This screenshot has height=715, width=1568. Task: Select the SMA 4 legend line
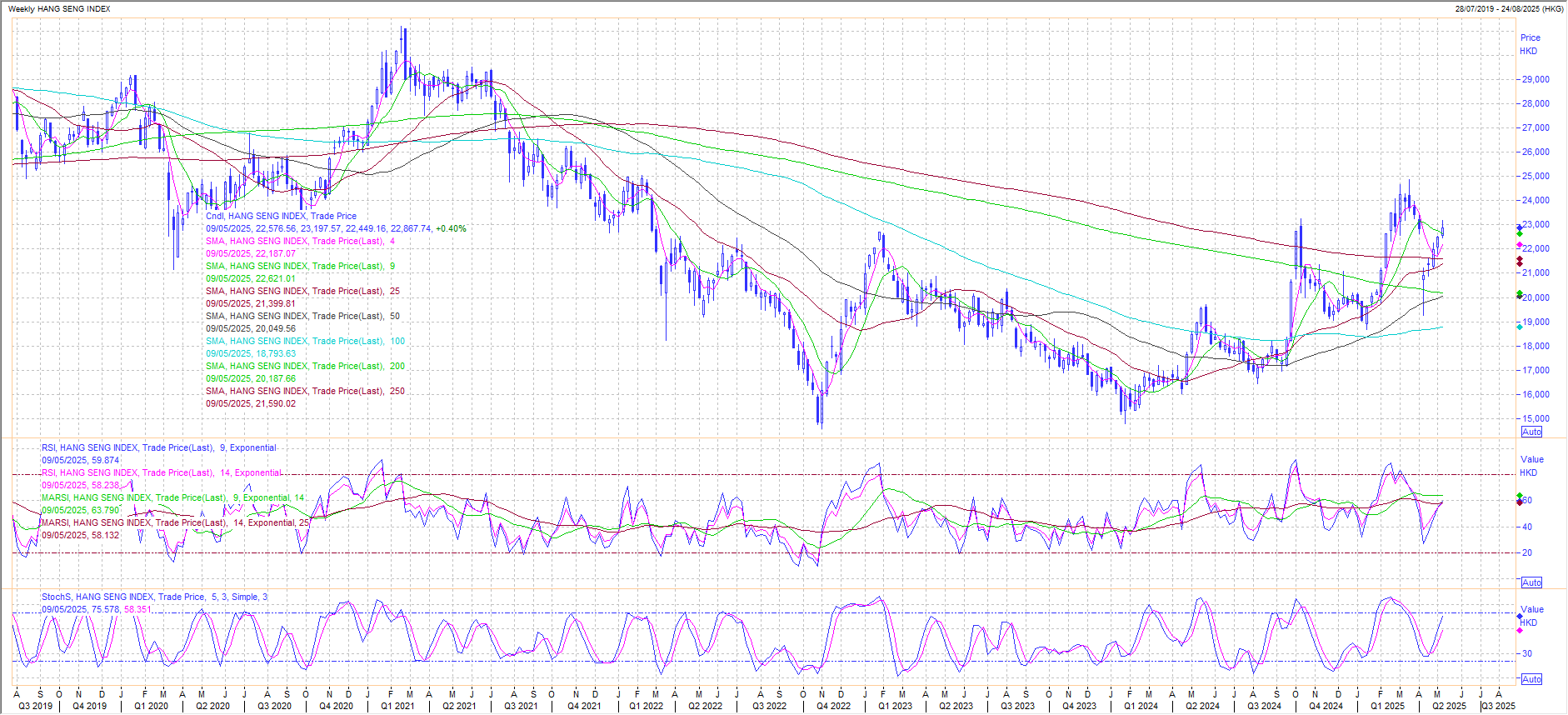point(301,241)
